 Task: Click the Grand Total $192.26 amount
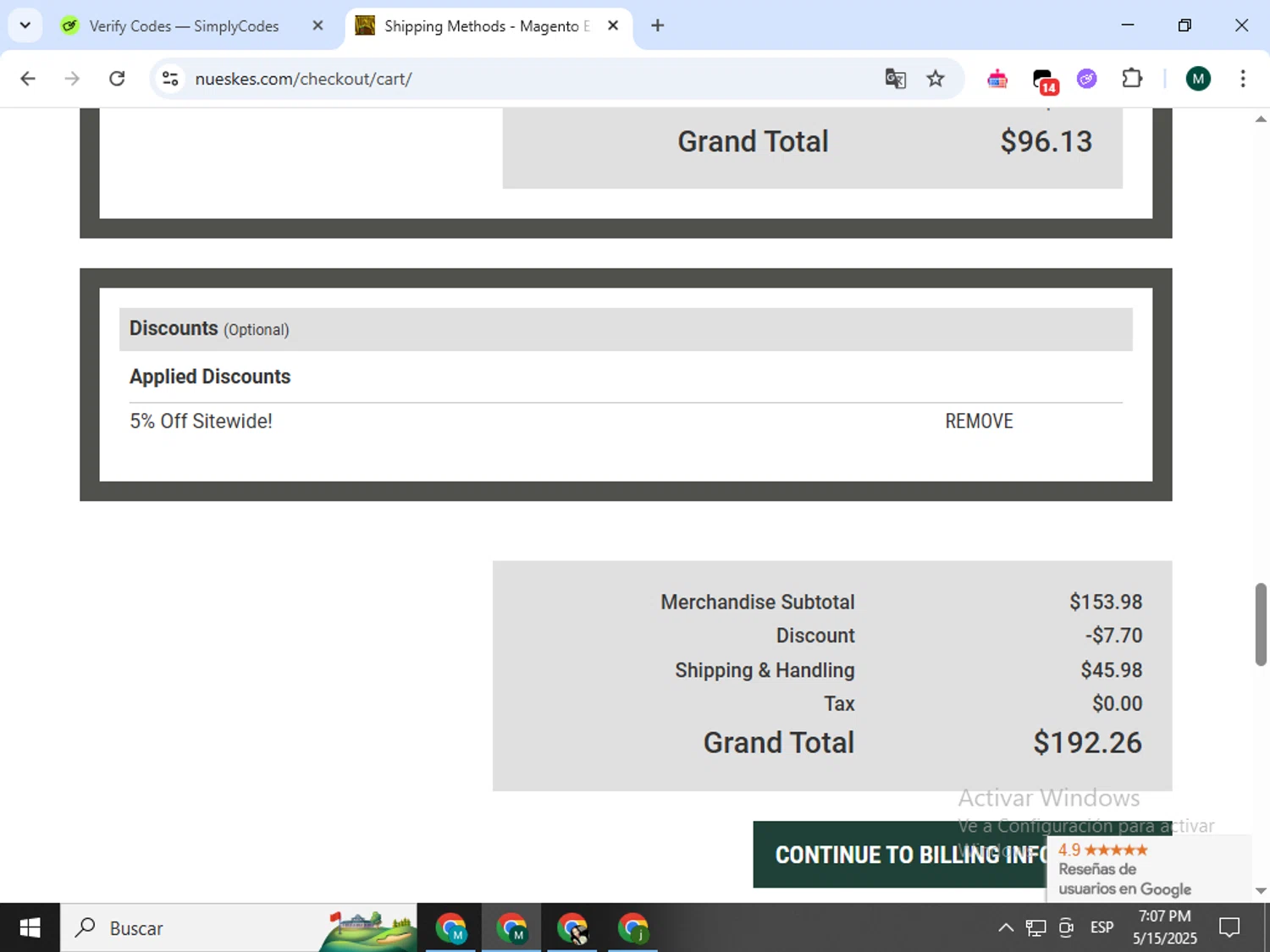click(x=1087, y=742)
